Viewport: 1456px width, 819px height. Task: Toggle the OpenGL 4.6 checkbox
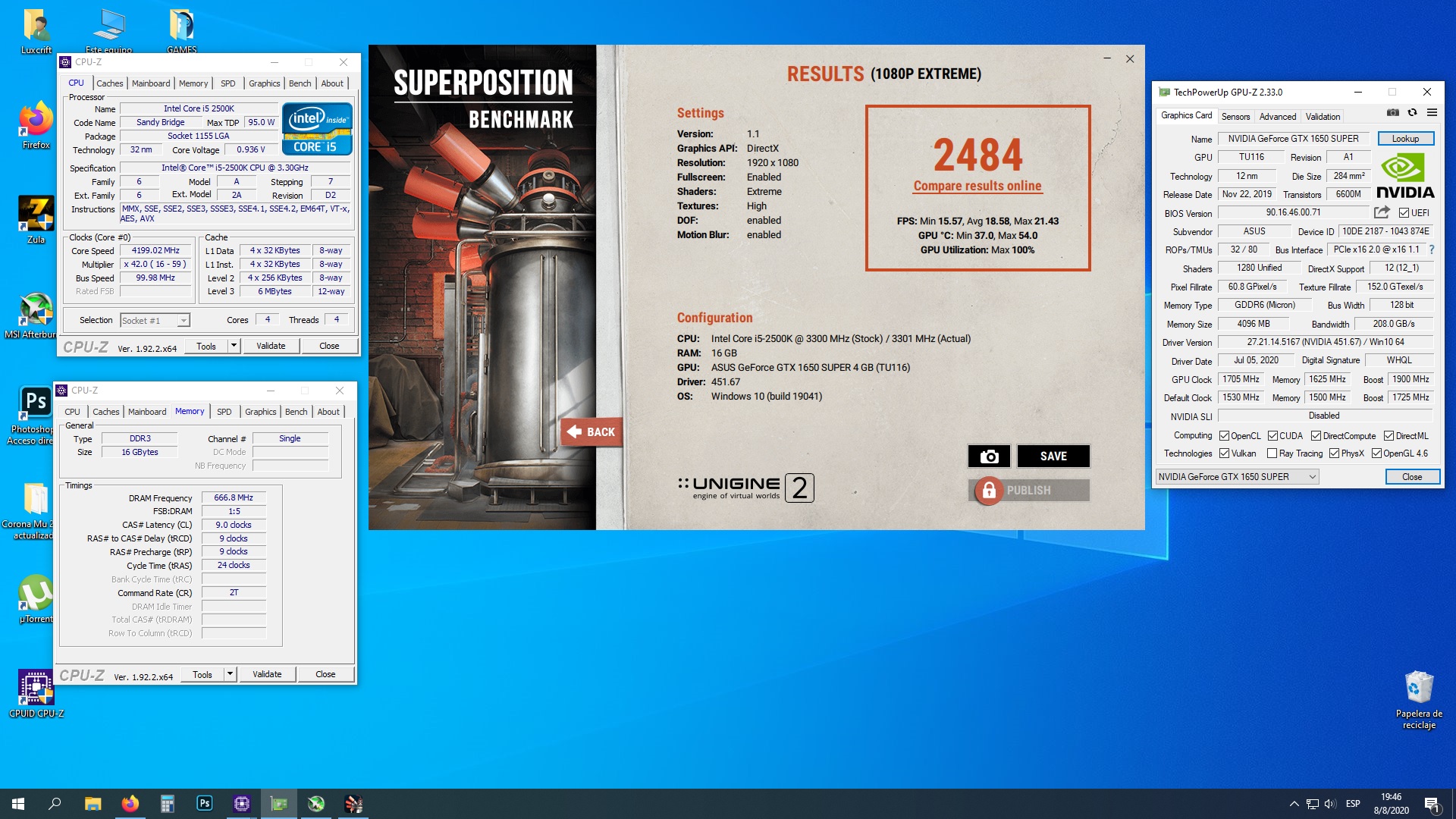1376,453
